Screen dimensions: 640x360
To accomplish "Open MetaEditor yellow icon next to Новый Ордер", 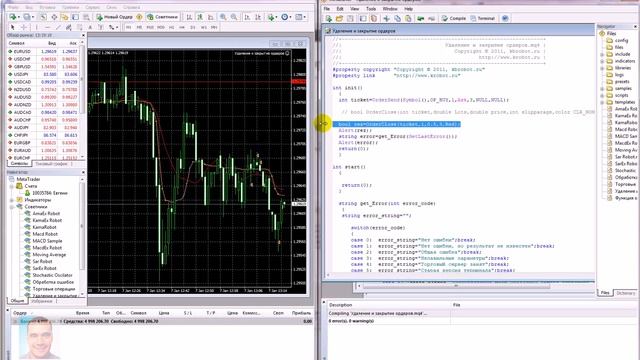I will tap(139, 17).
